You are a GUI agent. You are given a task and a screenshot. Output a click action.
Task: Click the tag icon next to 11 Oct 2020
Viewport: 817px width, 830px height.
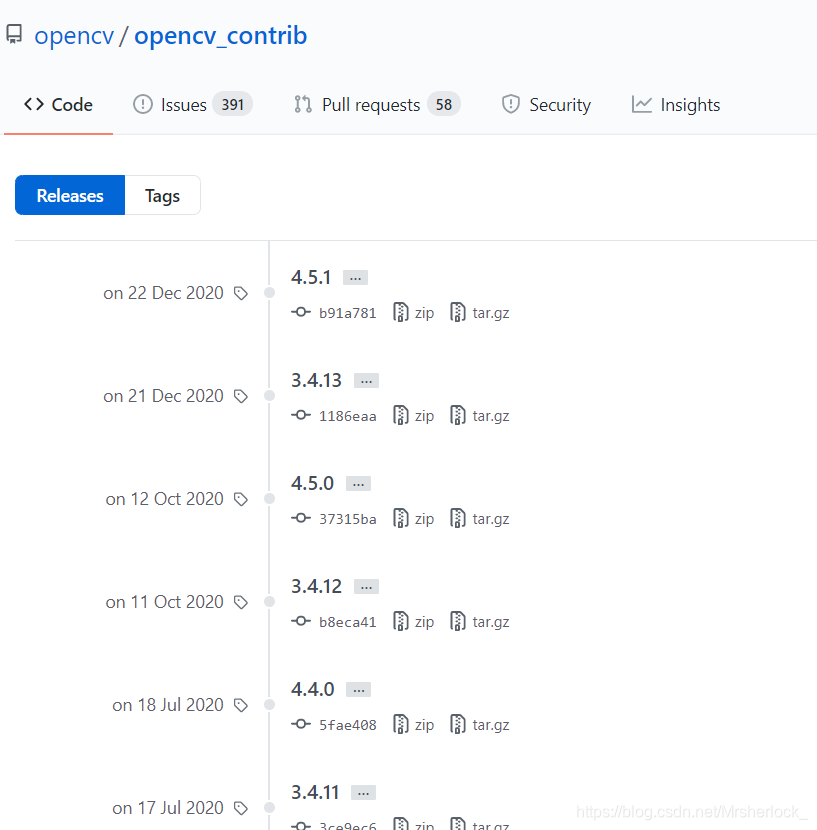coord(241,602)
